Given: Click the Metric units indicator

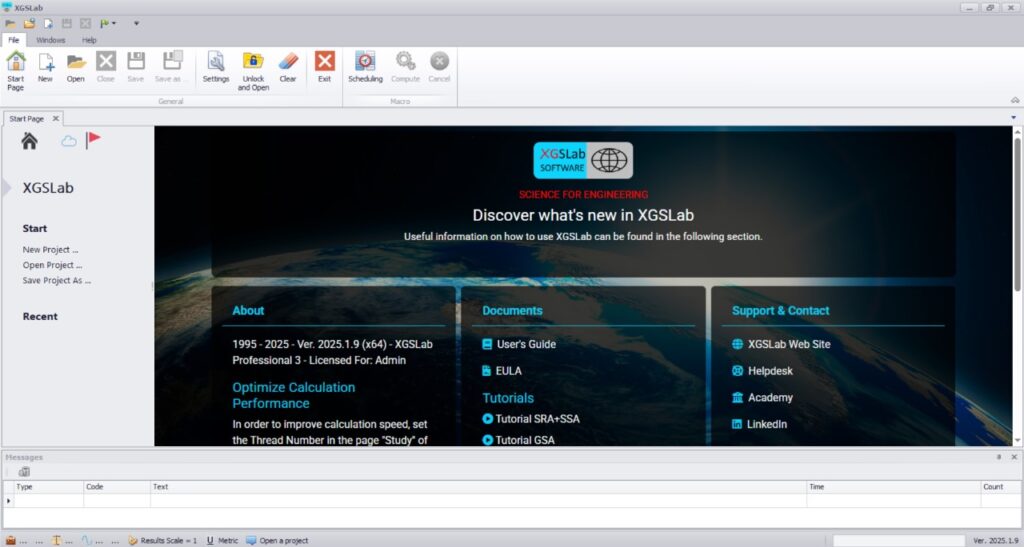Looking at the screenshot, I should coord(222,540).
